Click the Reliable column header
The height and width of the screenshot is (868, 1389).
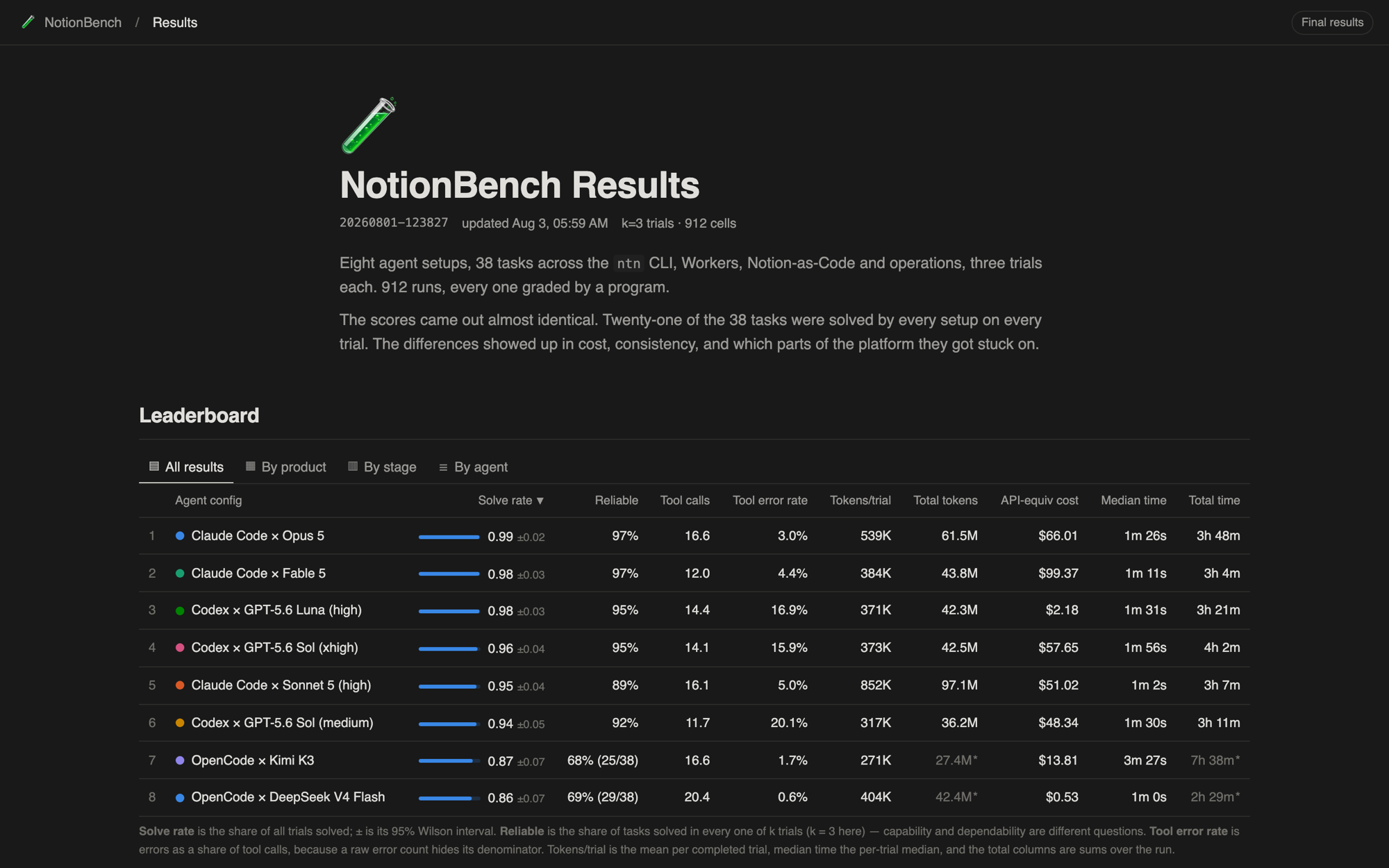616,500
